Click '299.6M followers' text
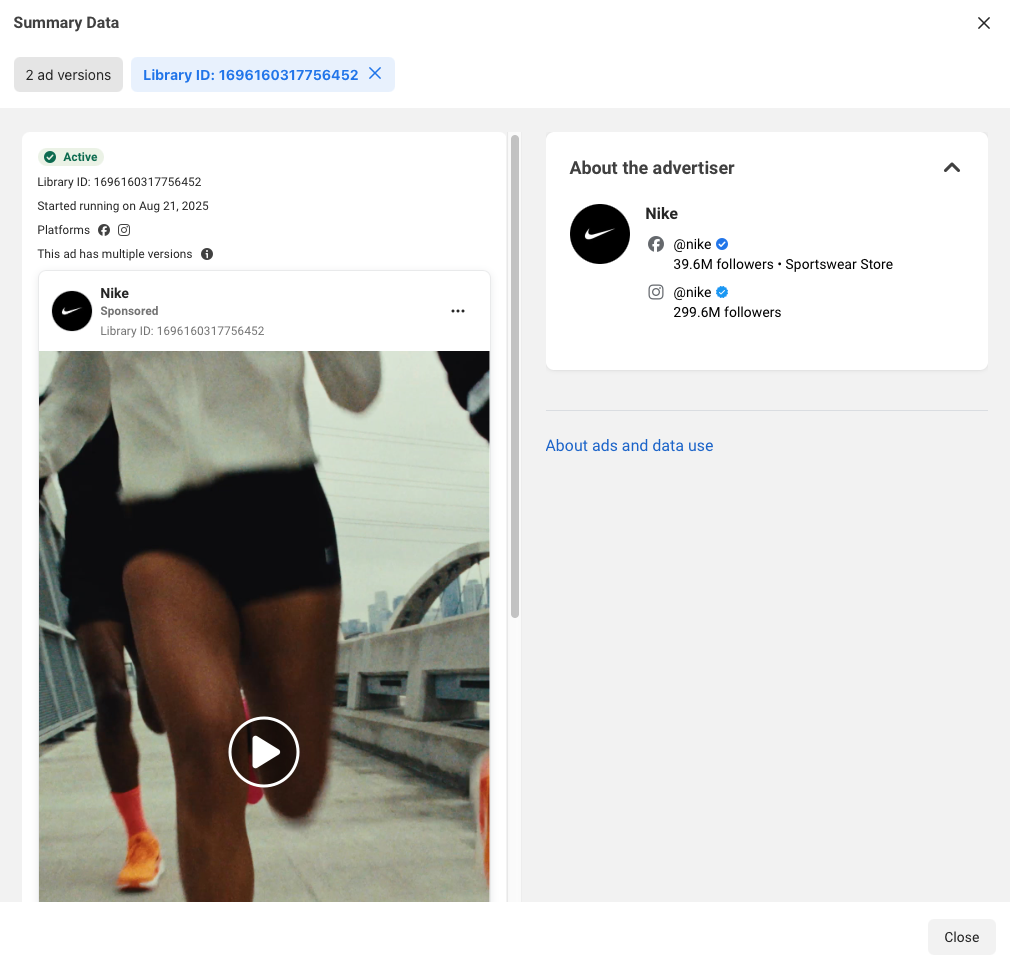Image resolution: width=1010 pixels, height=970 pixels. click(x=727, y=312)
